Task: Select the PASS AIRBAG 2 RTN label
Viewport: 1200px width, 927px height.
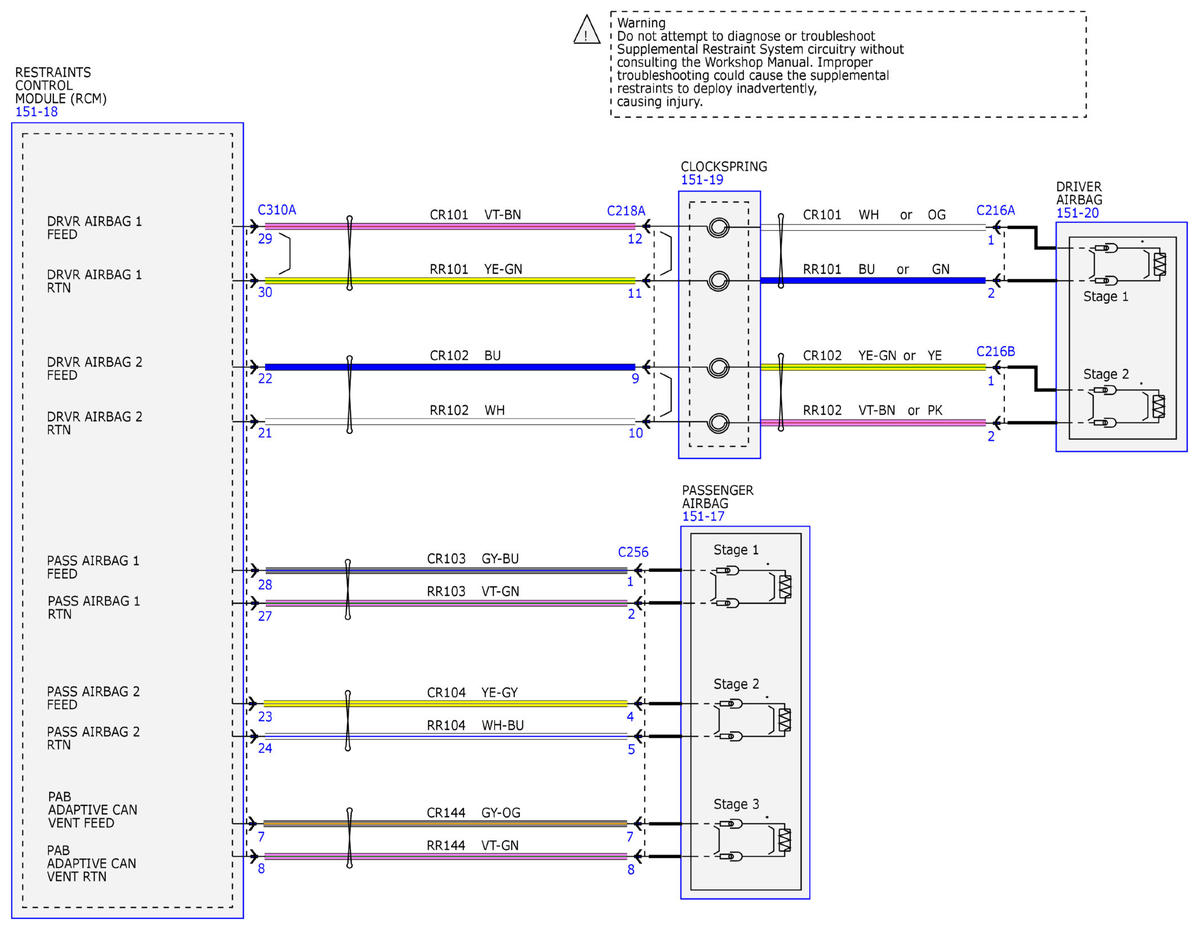Action: point(93,738)
